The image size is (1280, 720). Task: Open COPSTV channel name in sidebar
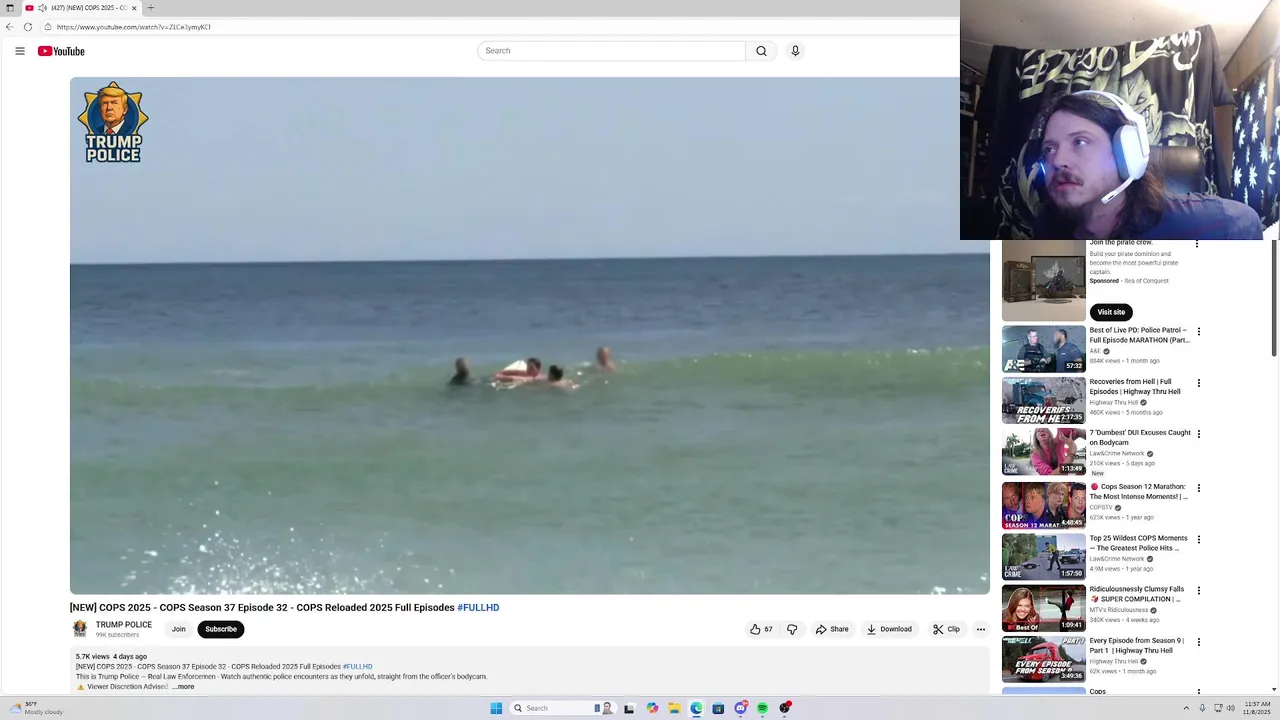coord(1101,508)
